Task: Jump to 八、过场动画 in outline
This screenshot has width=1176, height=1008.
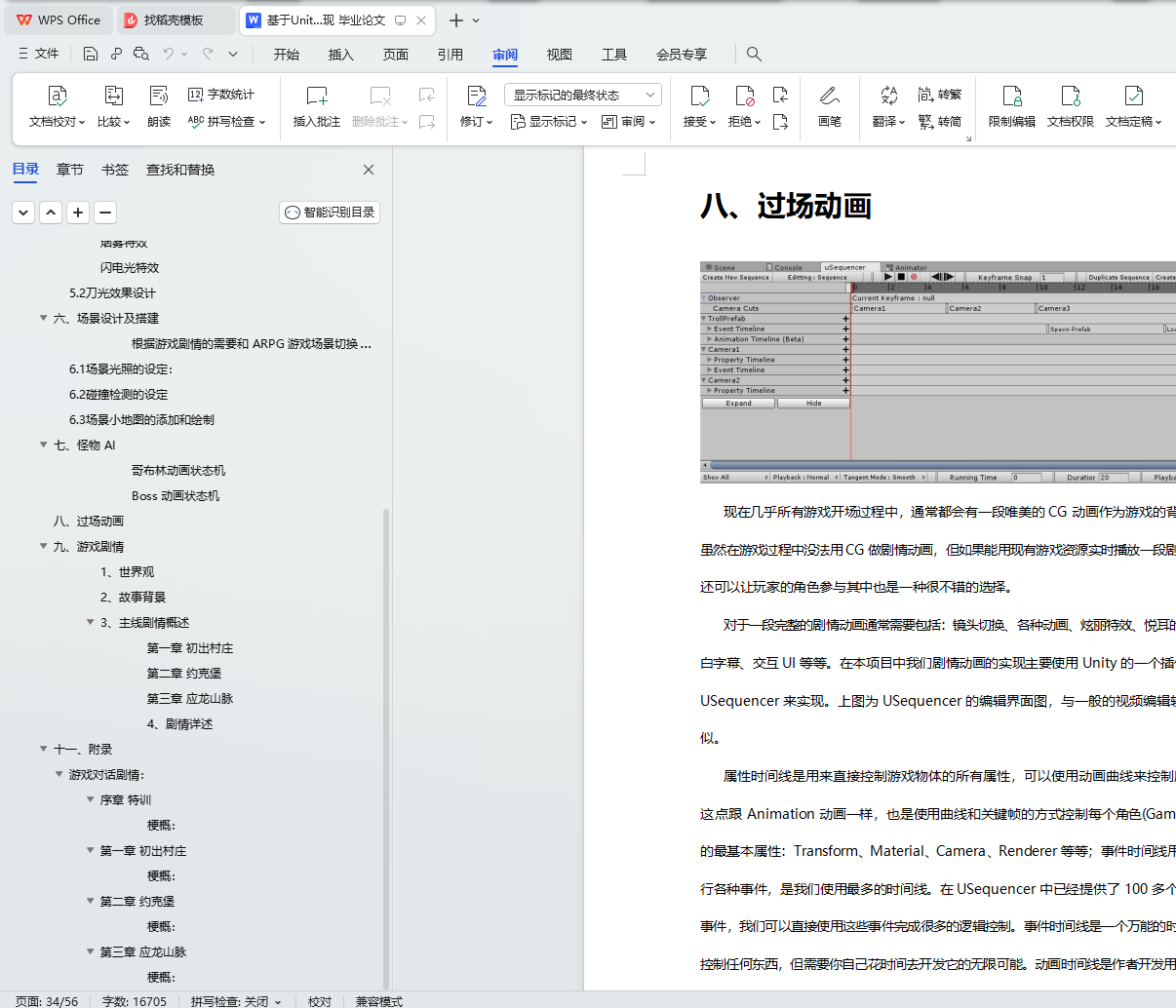Action: coord(89,521)
